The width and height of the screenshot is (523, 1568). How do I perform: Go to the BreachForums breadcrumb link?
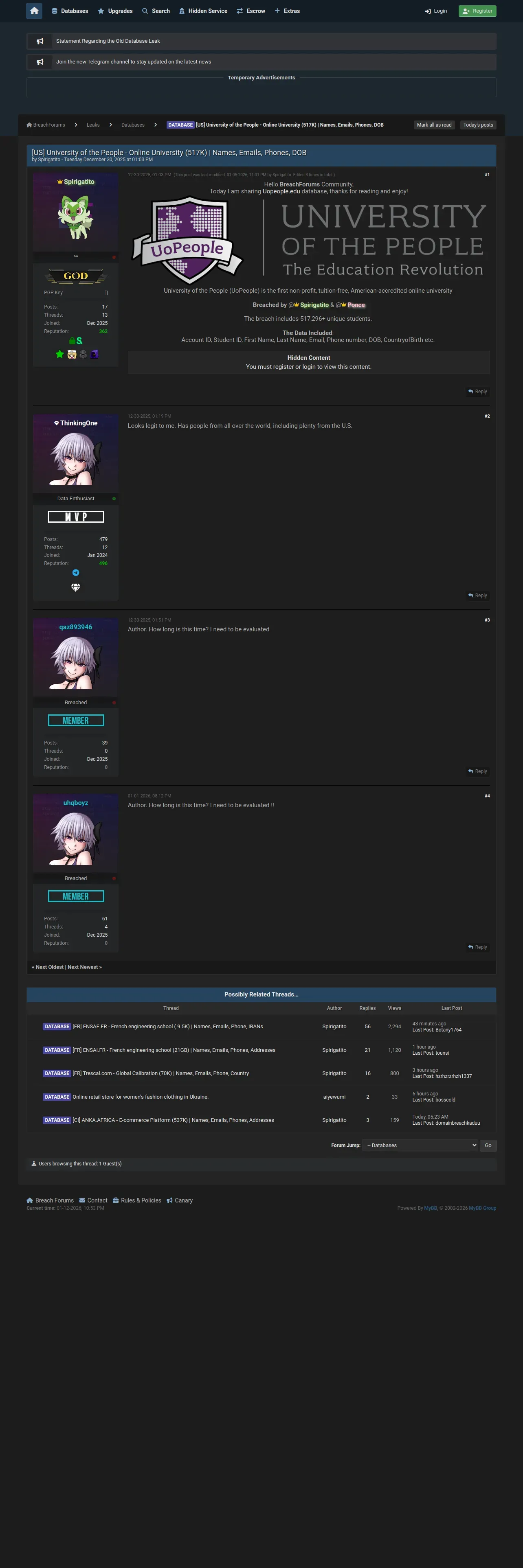point(46,125)
